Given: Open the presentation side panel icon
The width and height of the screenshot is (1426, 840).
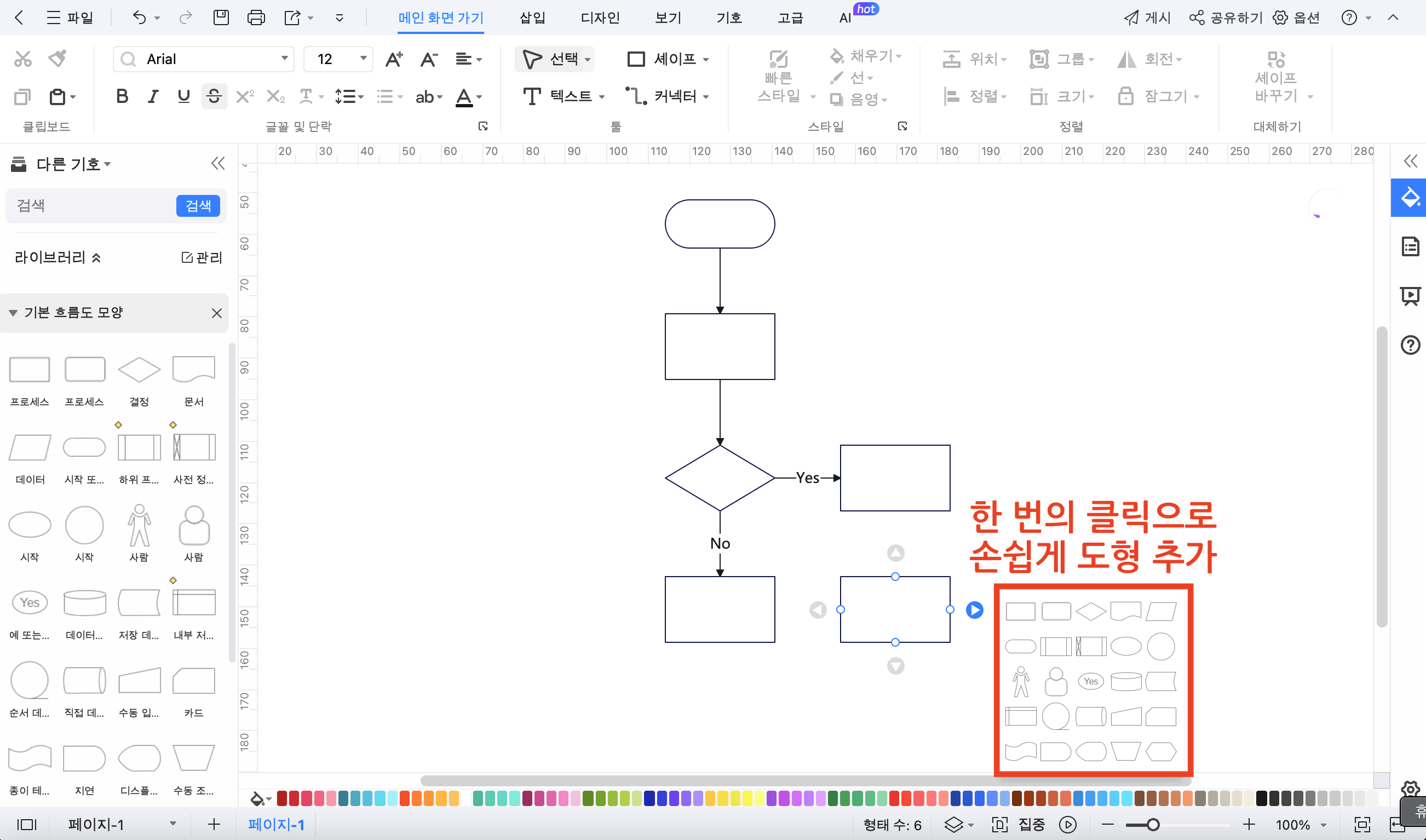Looking at the screenshot, I should 1410,296.
